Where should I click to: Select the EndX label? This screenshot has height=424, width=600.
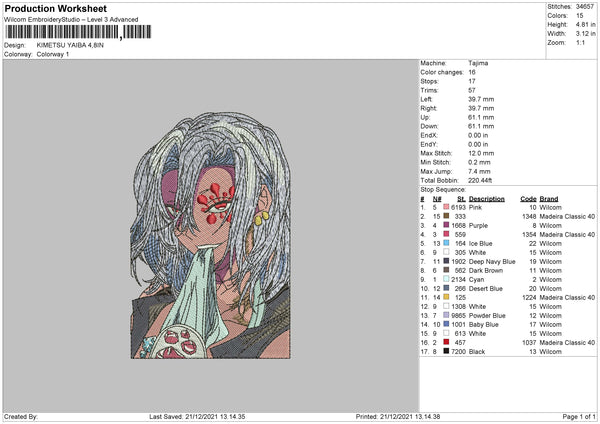(429, 135)
